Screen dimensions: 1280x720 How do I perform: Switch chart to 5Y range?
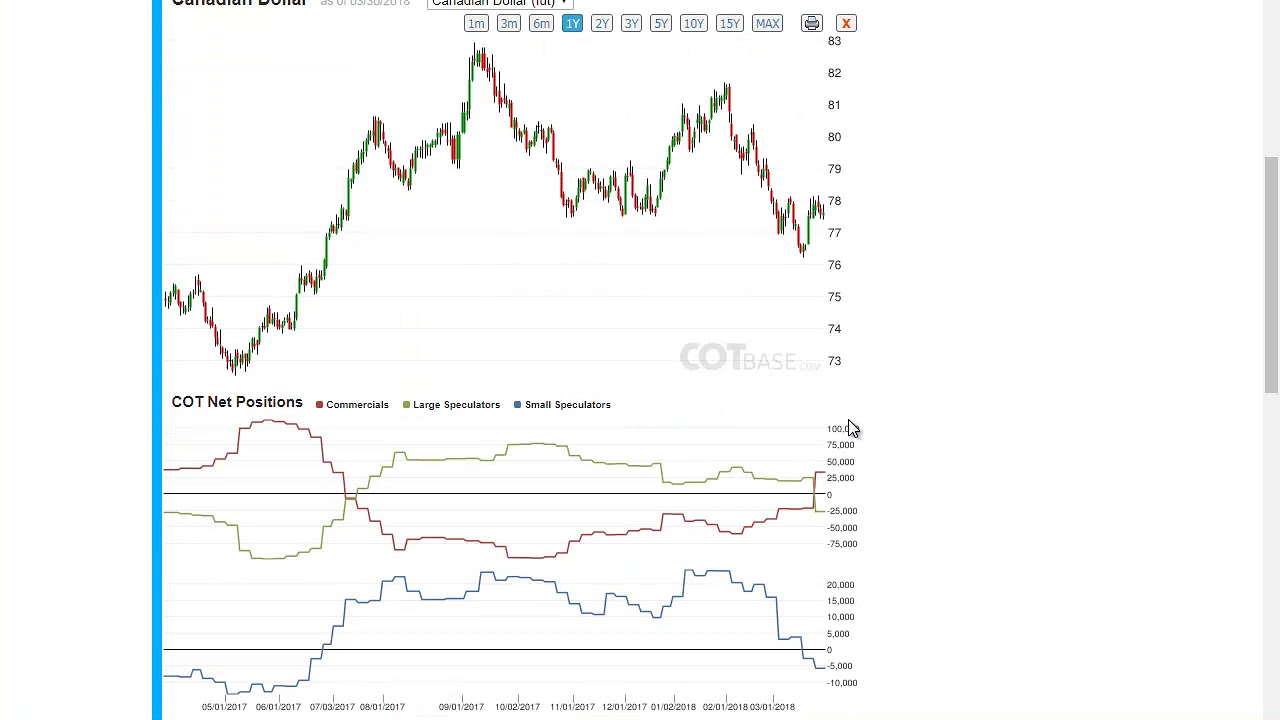(661, 23)
